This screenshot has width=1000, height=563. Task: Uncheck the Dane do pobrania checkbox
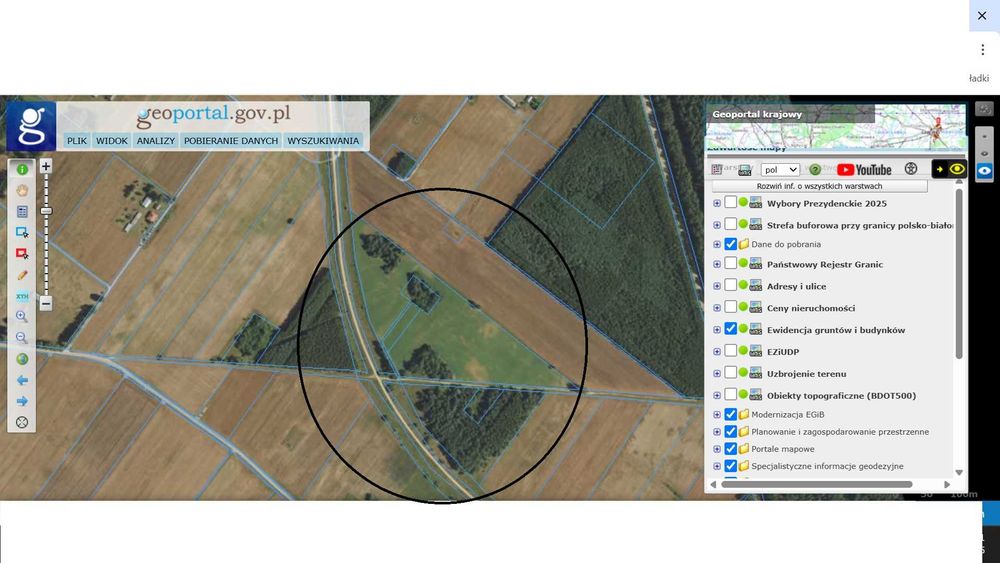tap(731, 244)
